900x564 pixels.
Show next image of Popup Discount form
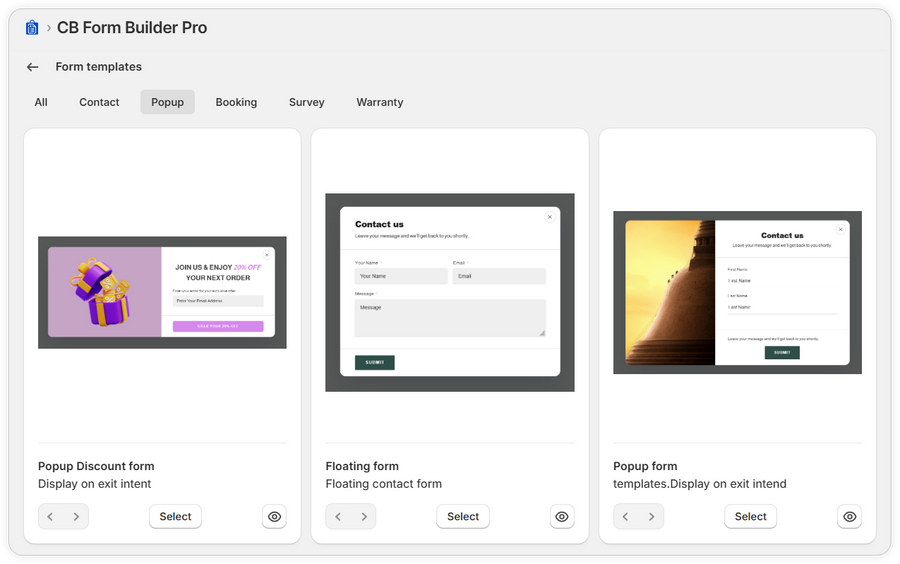(x=76, y=516)
